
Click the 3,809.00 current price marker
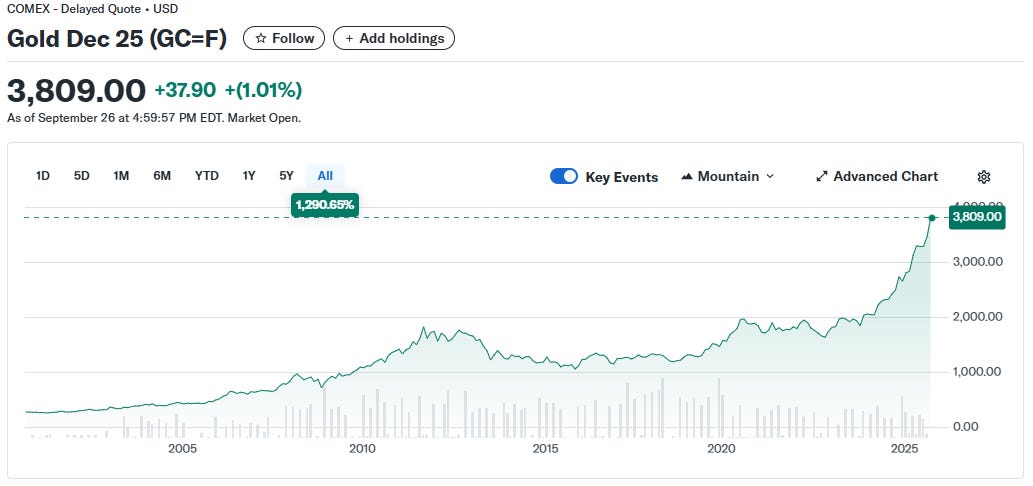[x=977, y=216]
